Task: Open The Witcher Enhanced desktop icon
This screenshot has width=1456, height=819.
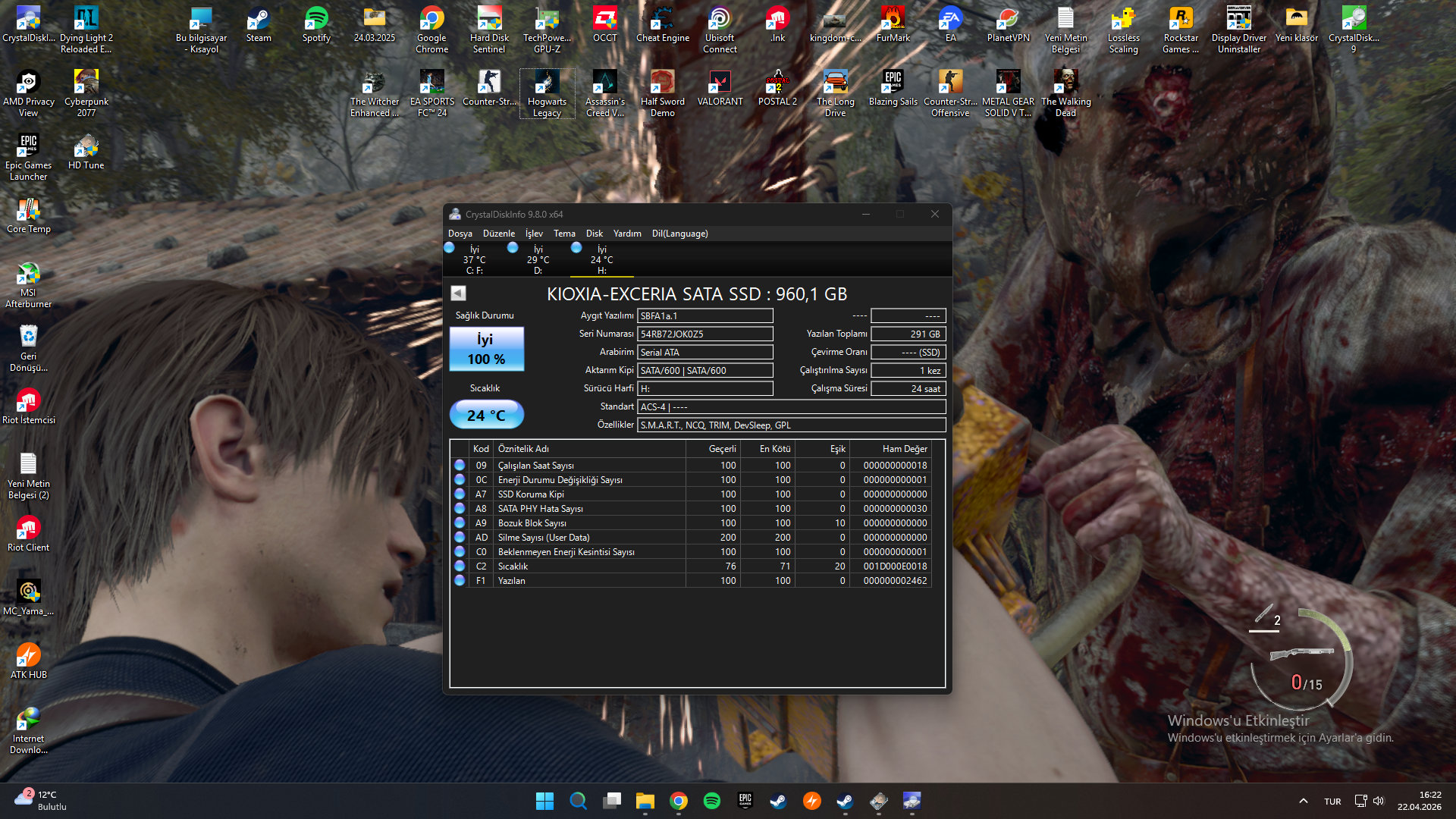Action: 374,94
